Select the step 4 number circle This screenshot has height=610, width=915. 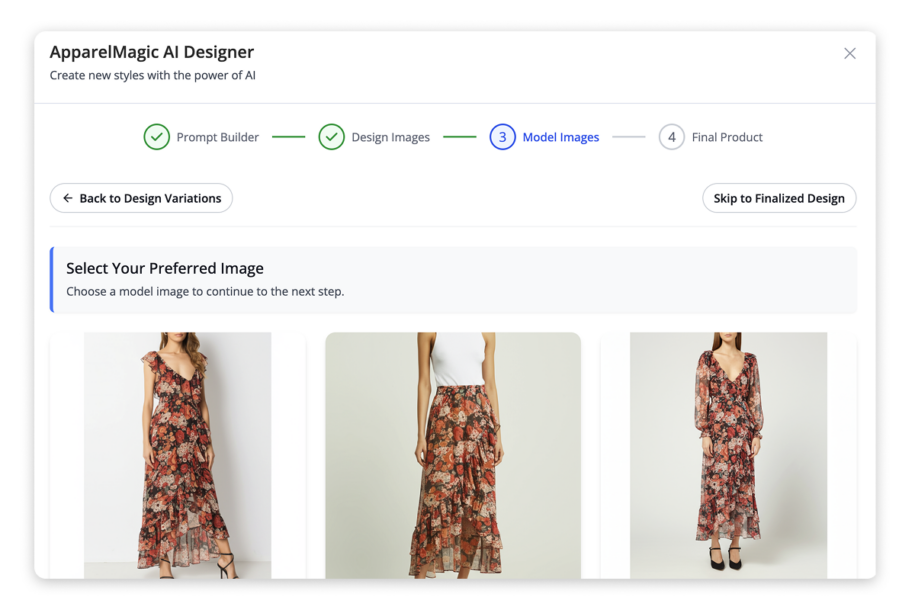tap(671, 137)
